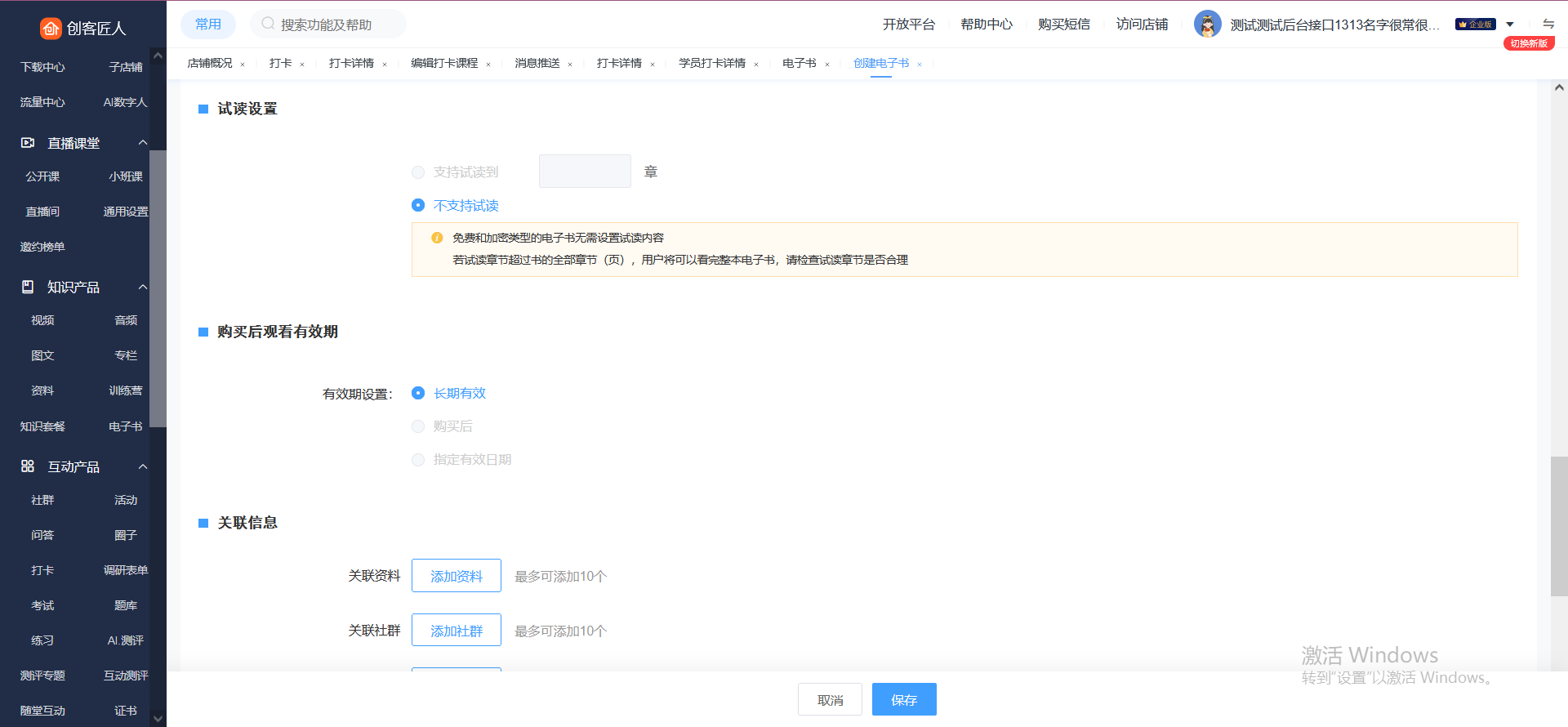
Task: Switch to the 打卡详情 tab
Action: [351, 63]
